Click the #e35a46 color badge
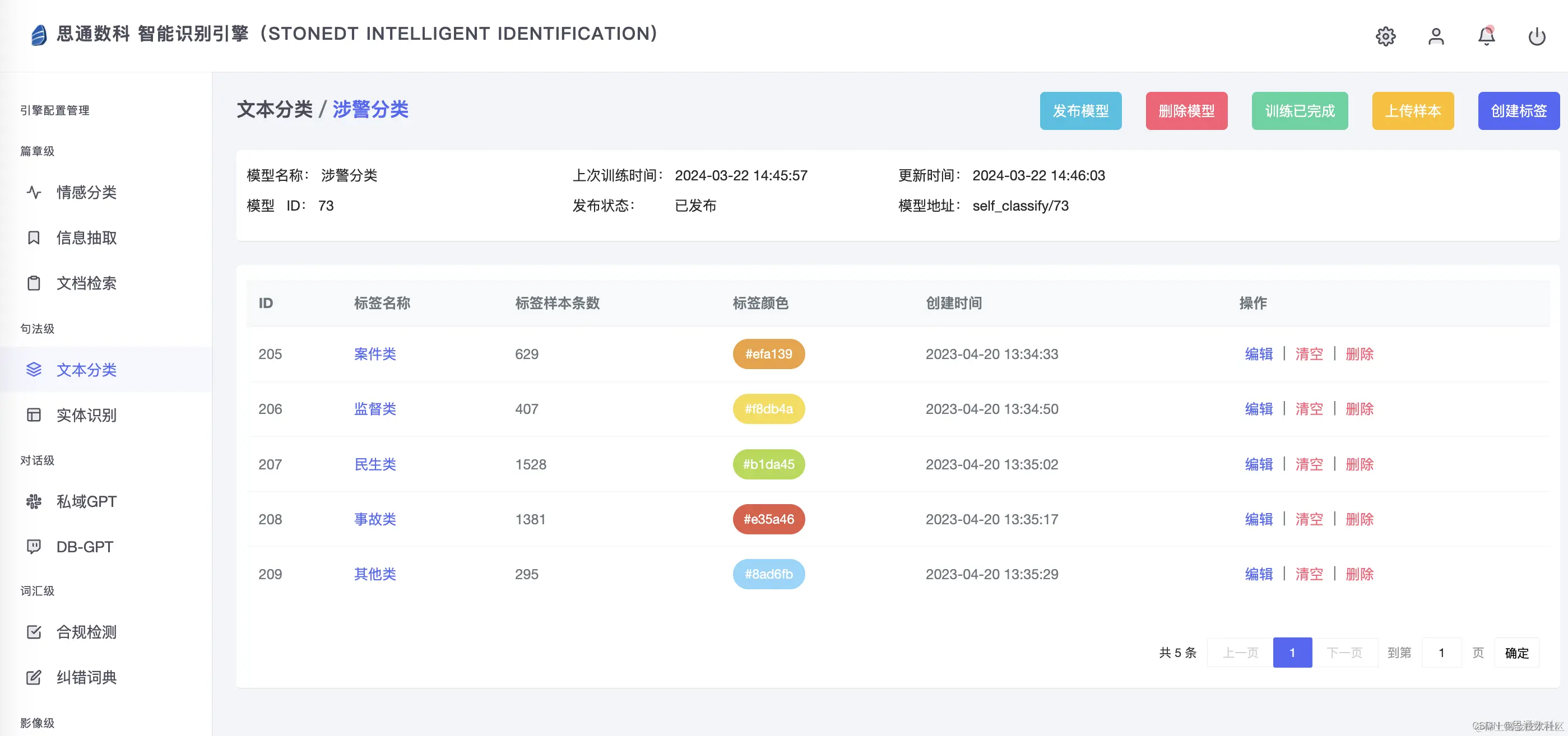The width and height of the screenshot is (1568, 736). click(768, 519)
